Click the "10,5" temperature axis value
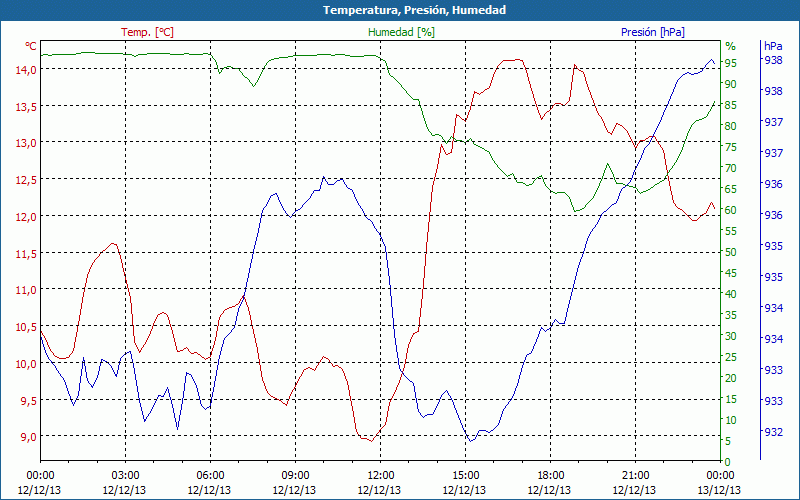The image size is (800, 500). click(25, 327)
